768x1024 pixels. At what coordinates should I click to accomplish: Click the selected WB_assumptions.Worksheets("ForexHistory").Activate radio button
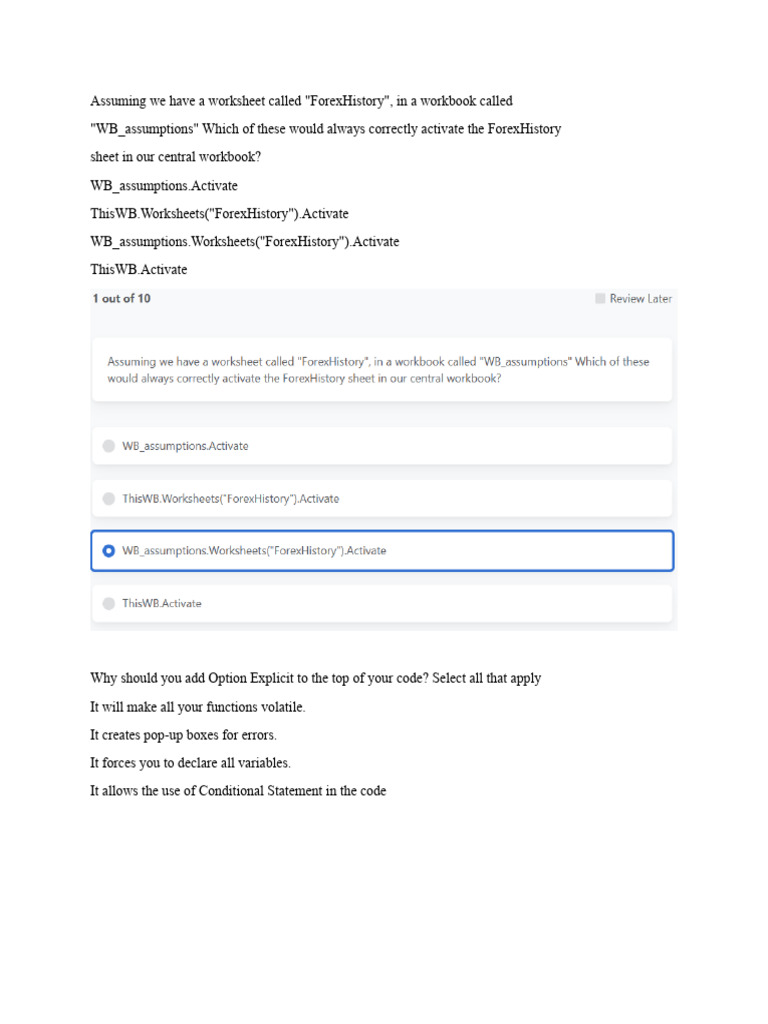point(109,551)
